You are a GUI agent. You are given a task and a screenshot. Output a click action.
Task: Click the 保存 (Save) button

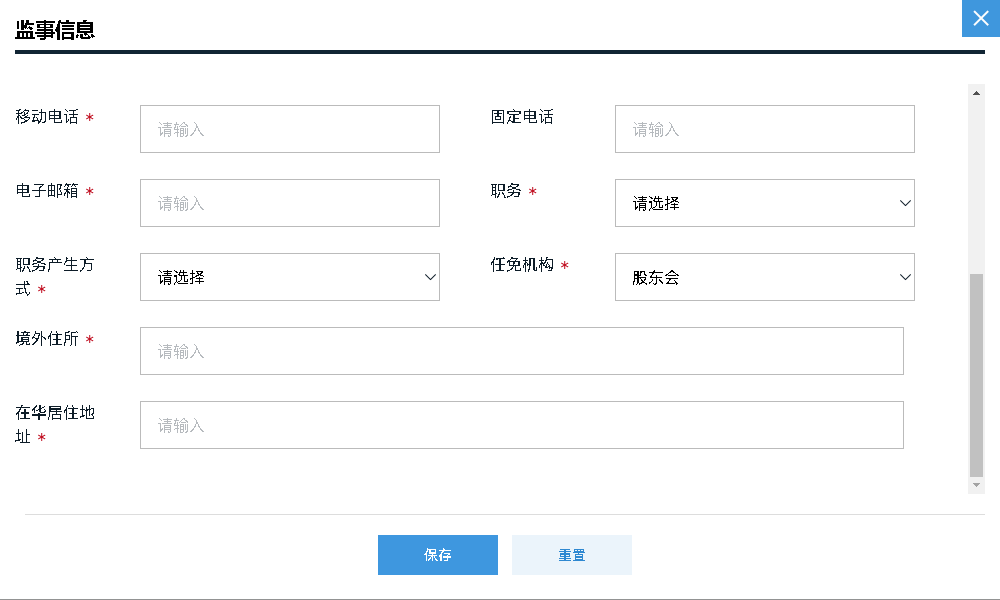tap(437, 555)
